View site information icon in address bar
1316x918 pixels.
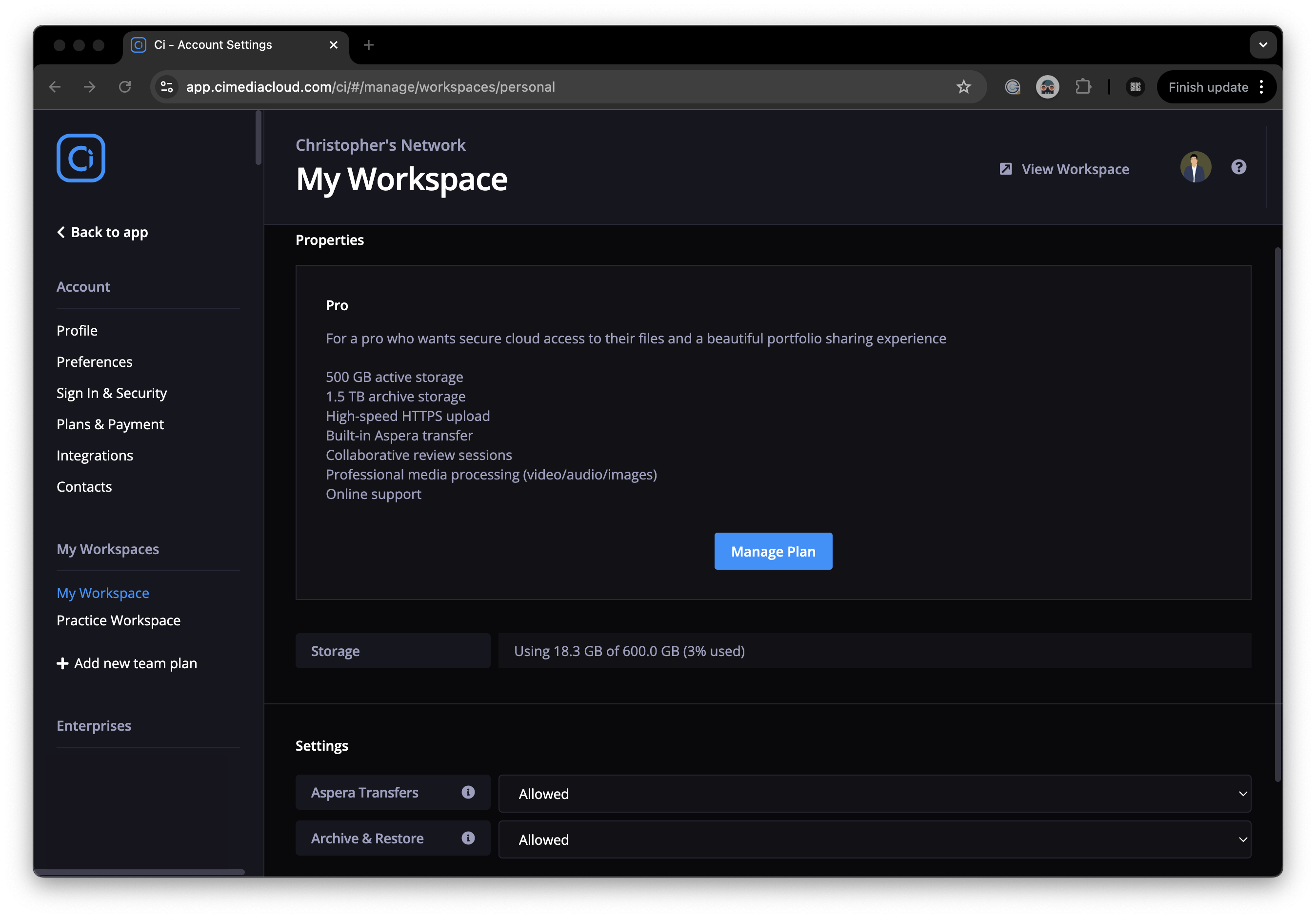tap(167, 86)
